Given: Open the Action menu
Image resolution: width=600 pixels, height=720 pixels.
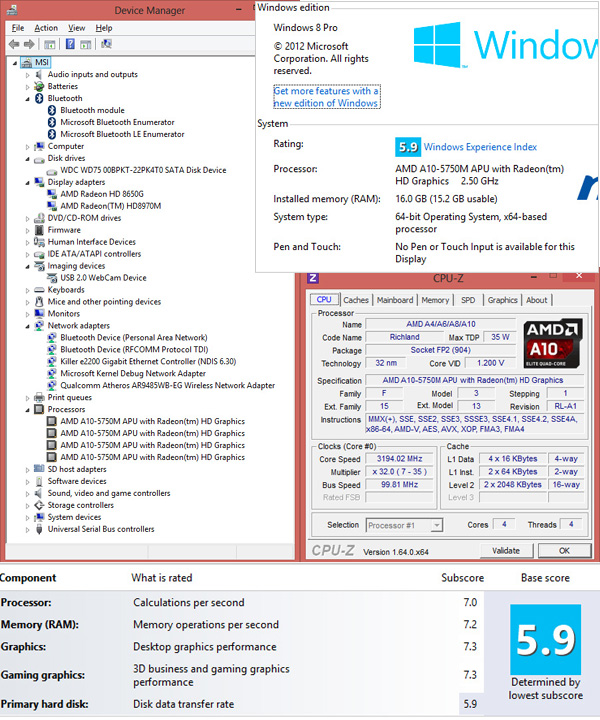Looking at the screenshot, I should (46, 28).
